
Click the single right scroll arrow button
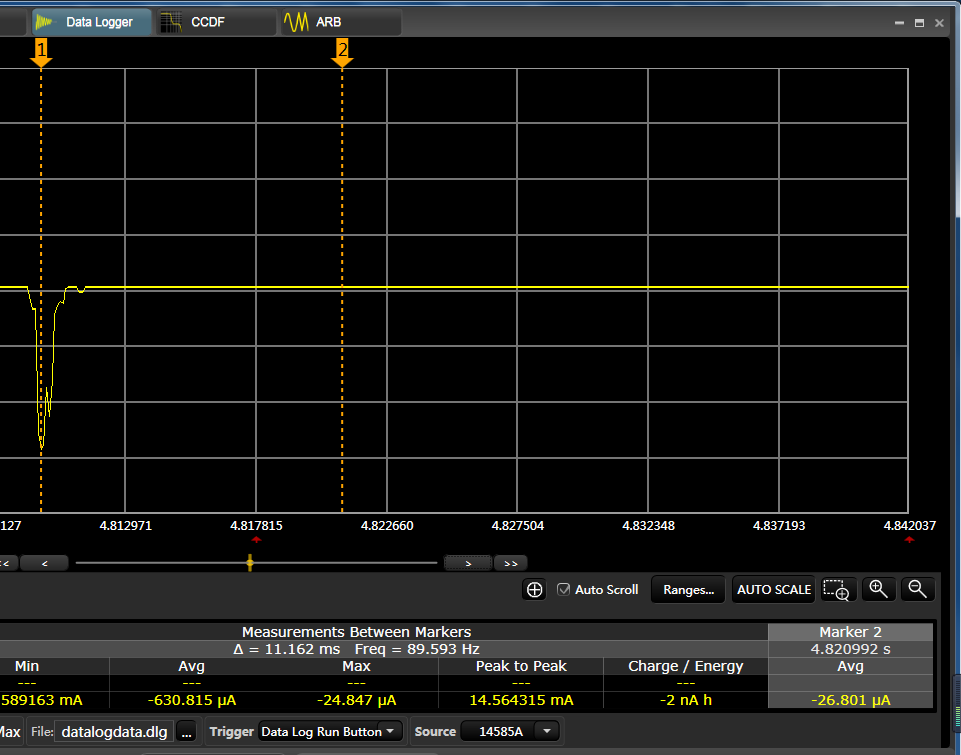click(468, 563)
